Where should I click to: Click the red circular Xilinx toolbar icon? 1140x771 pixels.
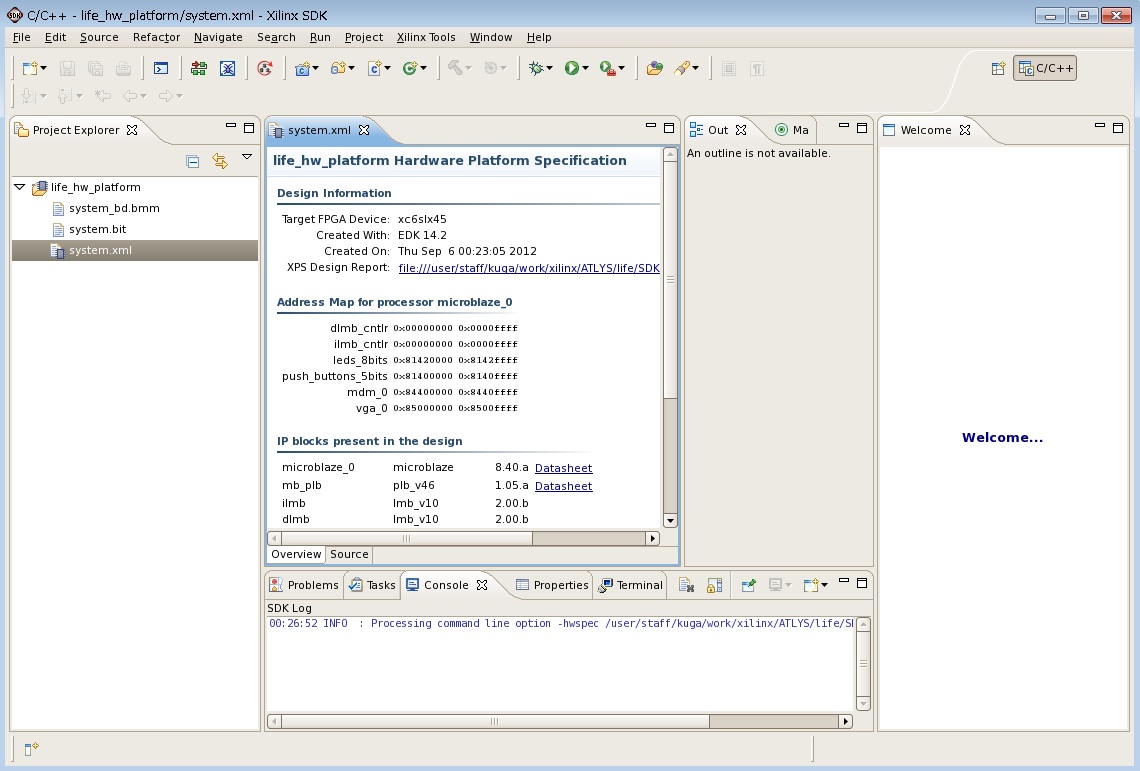(265, 68)
